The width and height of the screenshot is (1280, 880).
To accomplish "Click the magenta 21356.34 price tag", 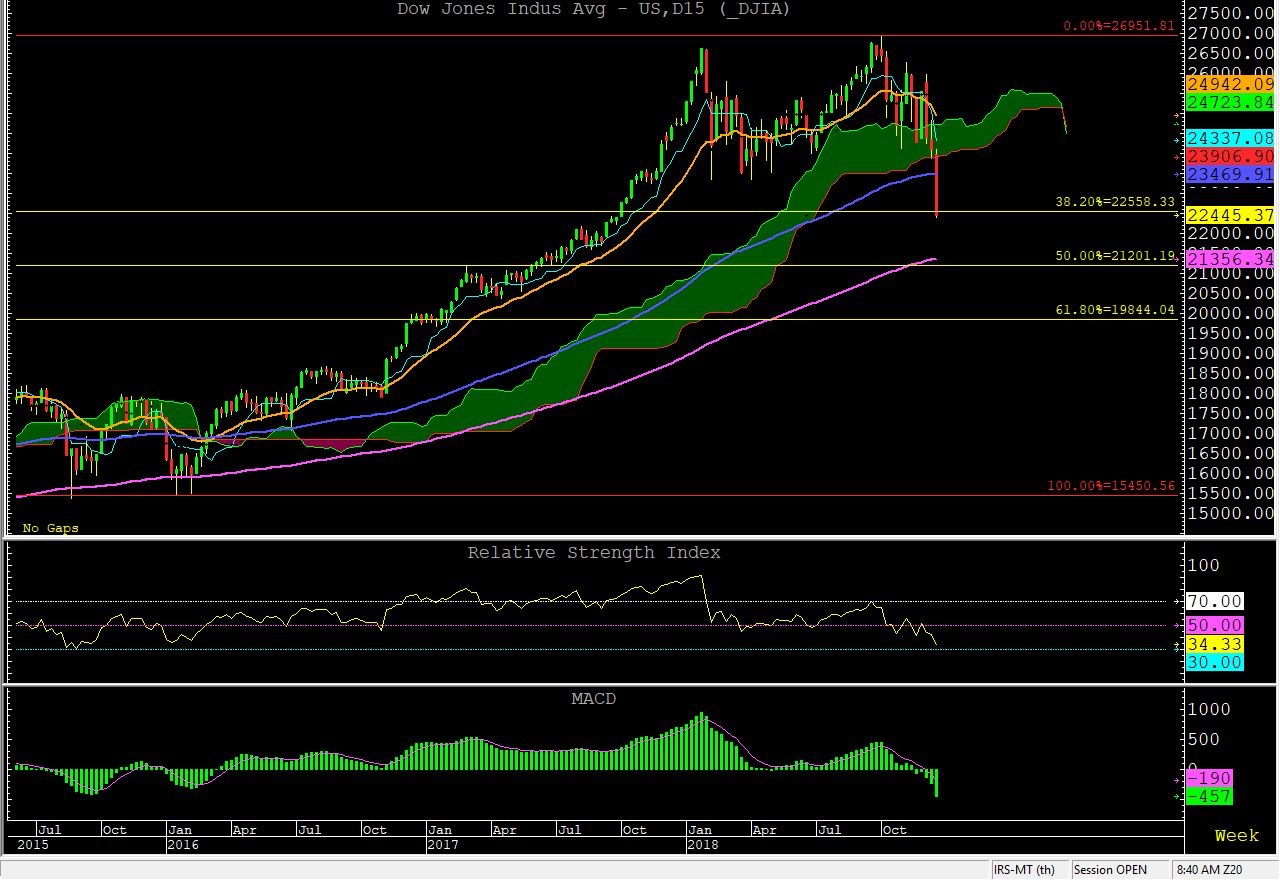I will [x=1229, y=259].
